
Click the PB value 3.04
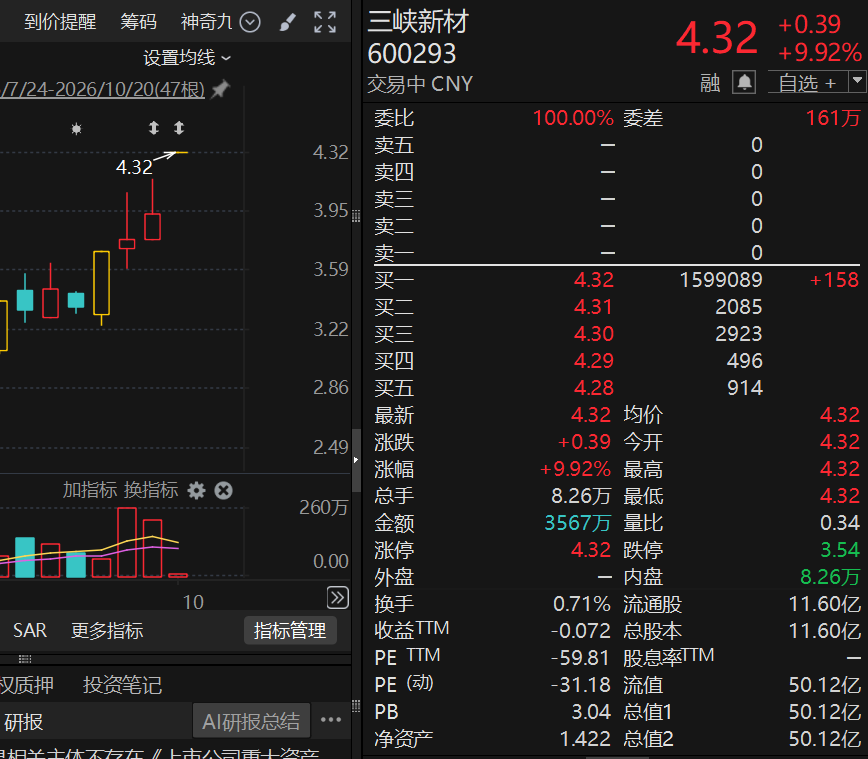click(x=591, y=712)
